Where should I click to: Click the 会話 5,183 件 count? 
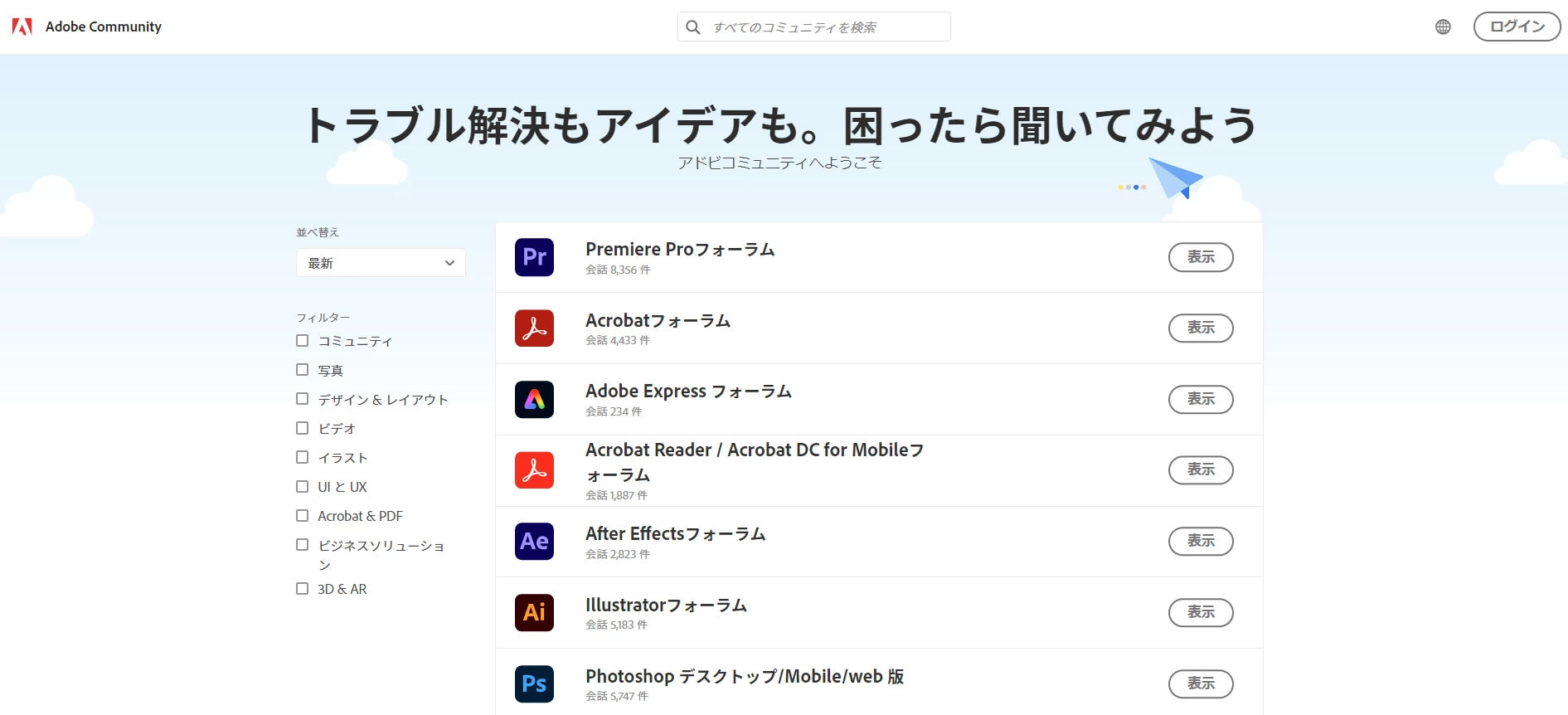tap(616, 625)
